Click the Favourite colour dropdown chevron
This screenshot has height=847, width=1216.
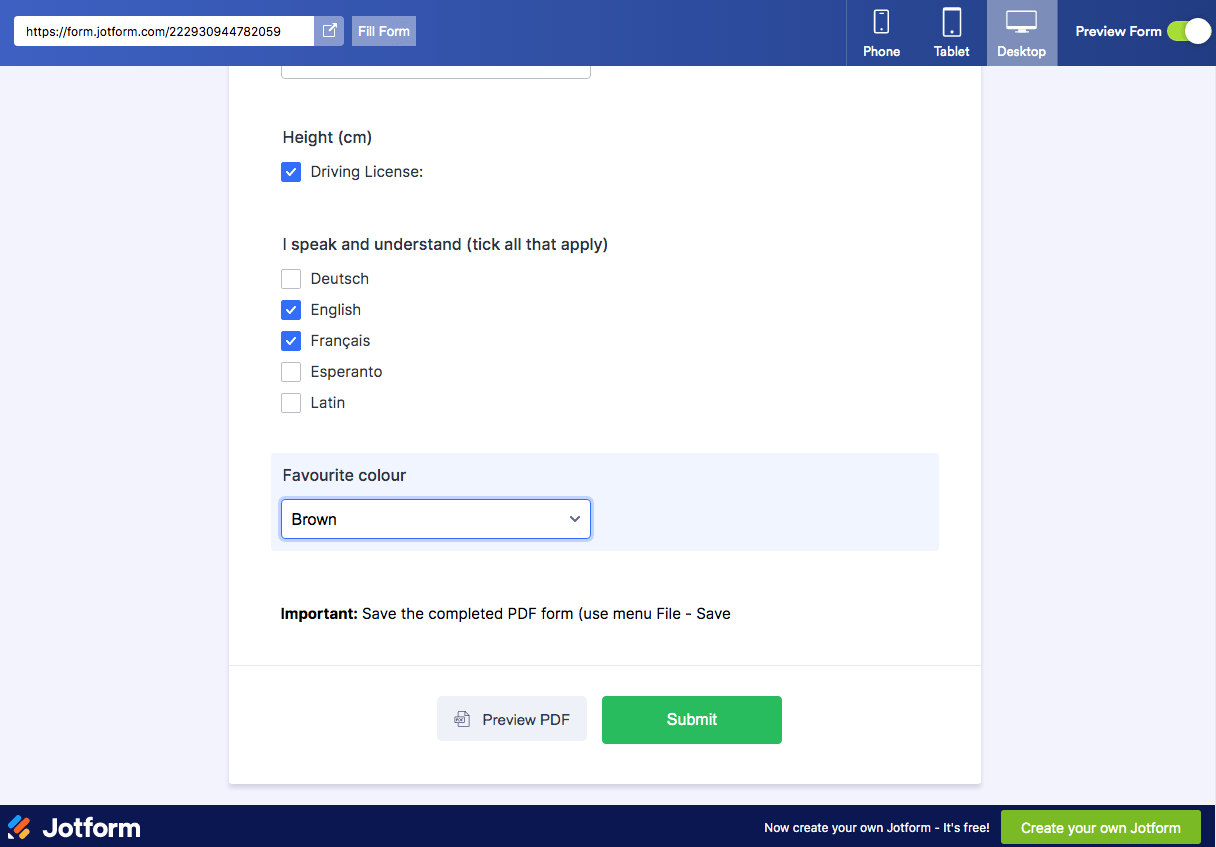tap(575, 519)
